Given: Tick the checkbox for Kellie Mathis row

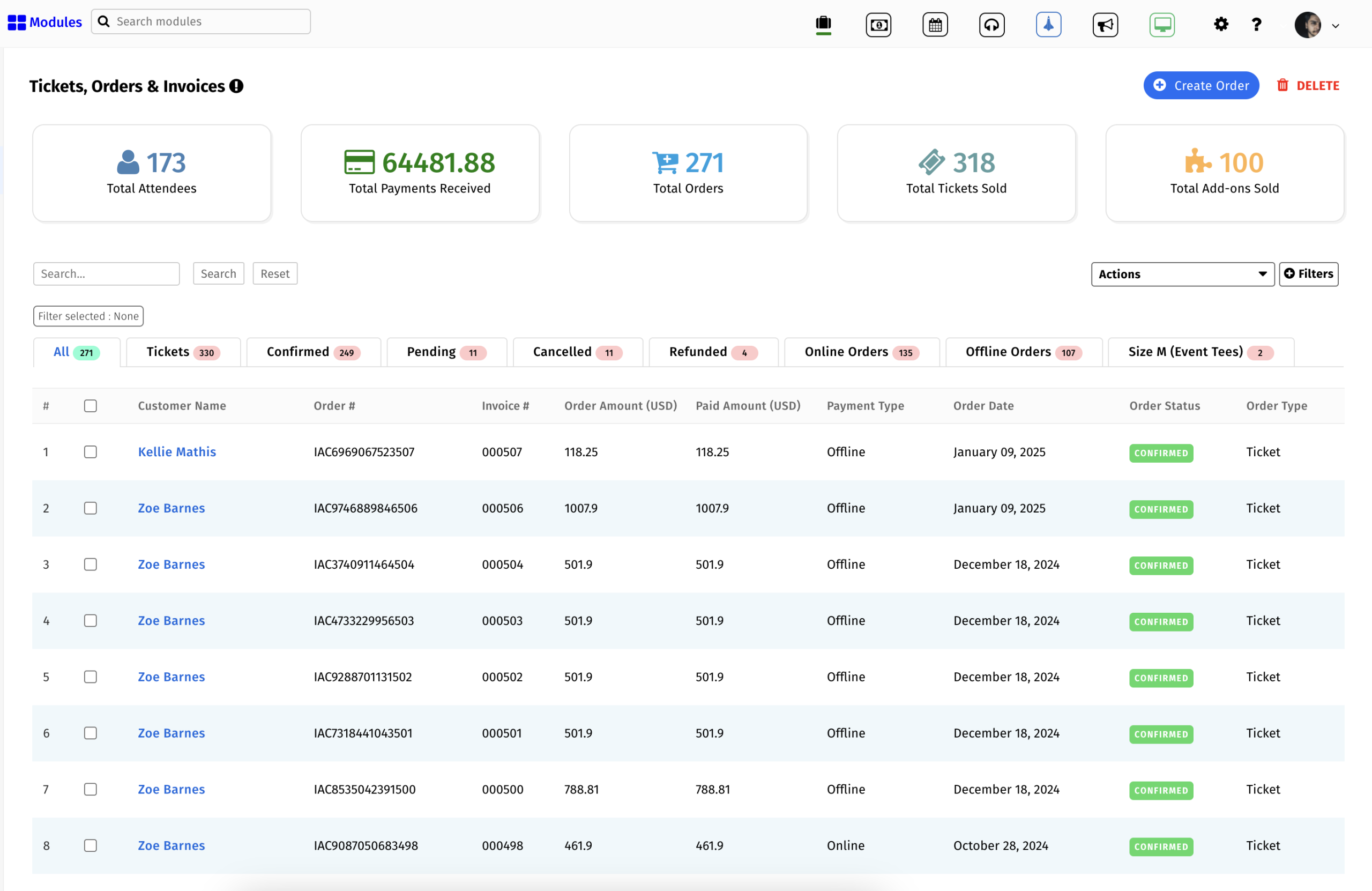Looking at the screenshot, I should coord(91,451).
